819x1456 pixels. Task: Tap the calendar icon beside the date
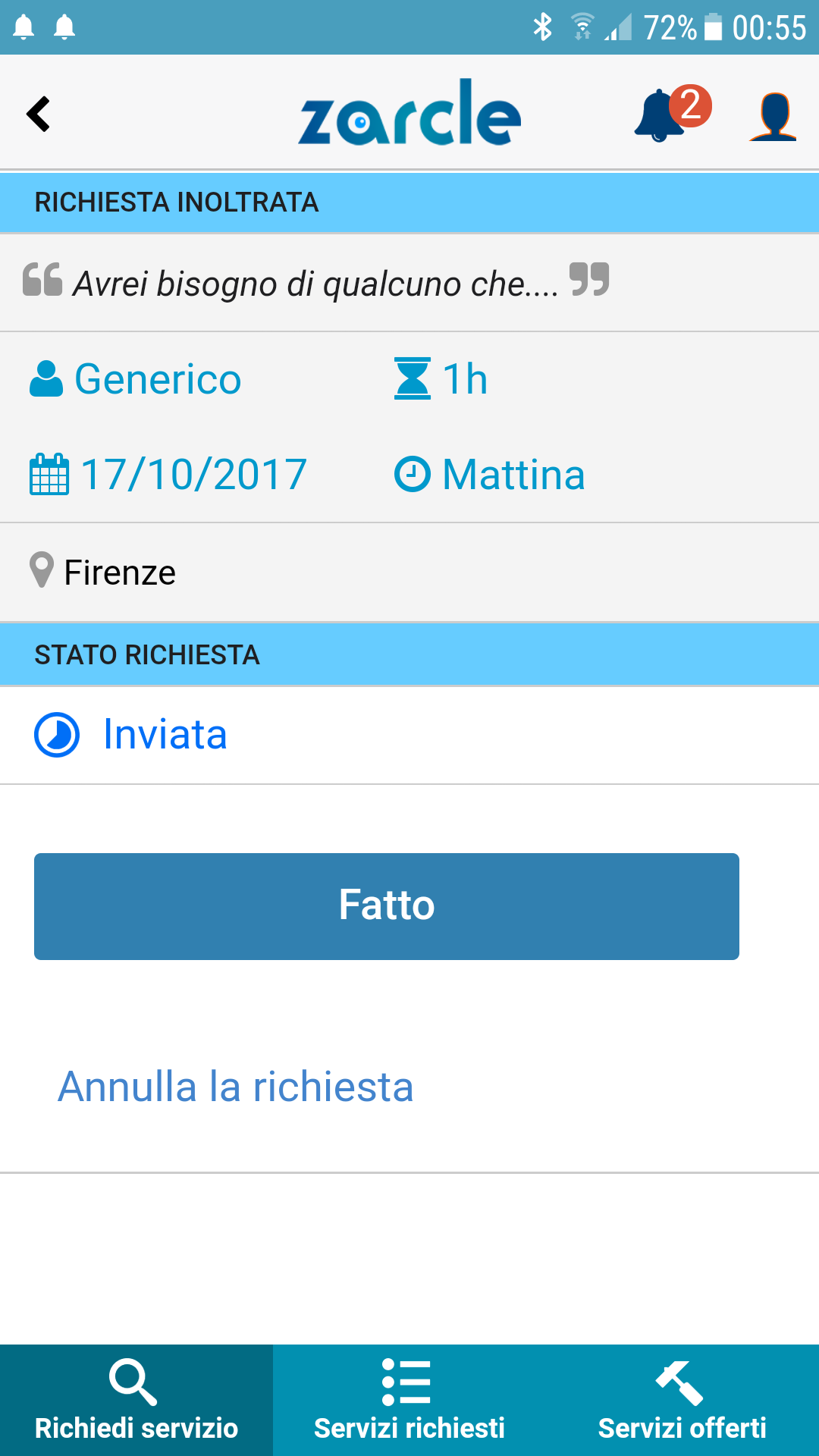pyautogui.click(x=49, y=475)
